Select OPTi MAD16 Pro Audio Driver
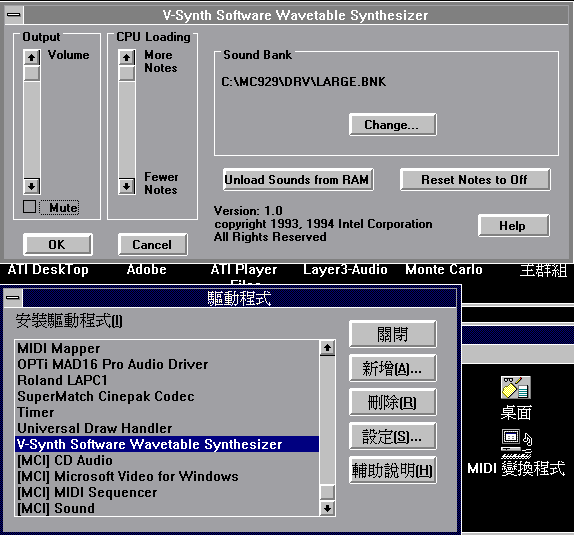The width and height of the screenshot is (574, 535). click(x=167, y=364)
